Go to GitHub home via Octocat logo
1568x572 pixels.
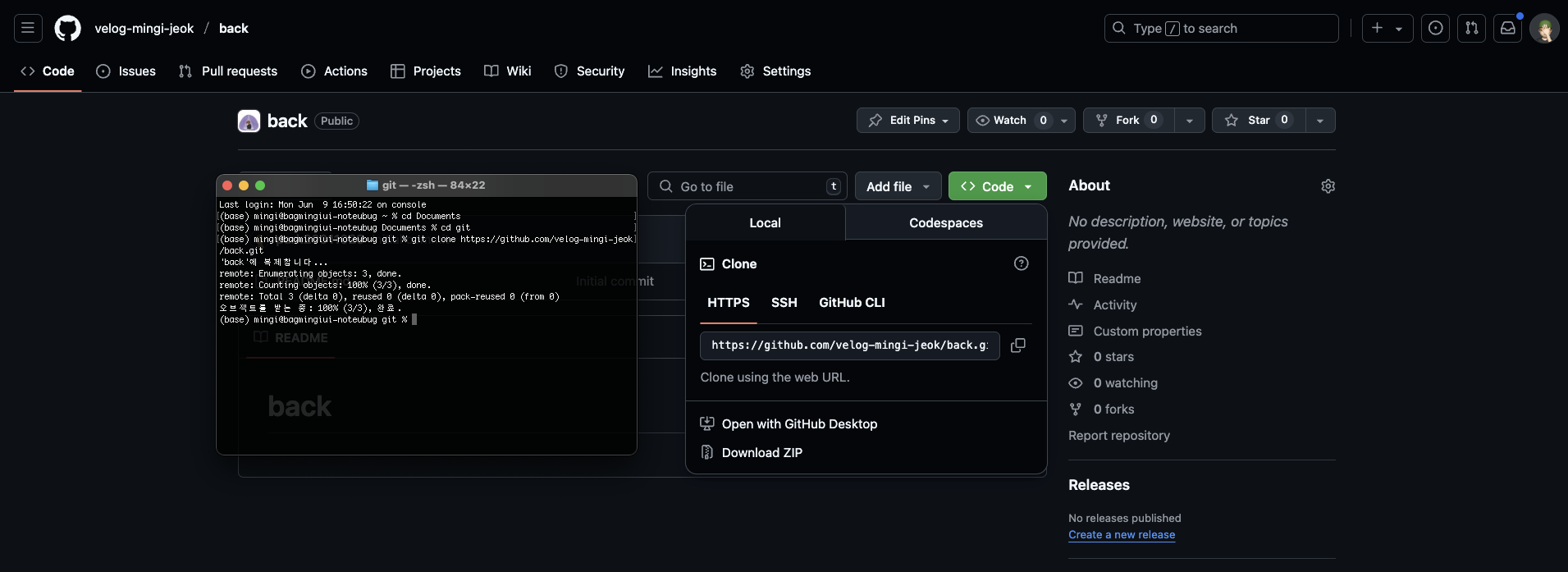(x=67, y=28)
